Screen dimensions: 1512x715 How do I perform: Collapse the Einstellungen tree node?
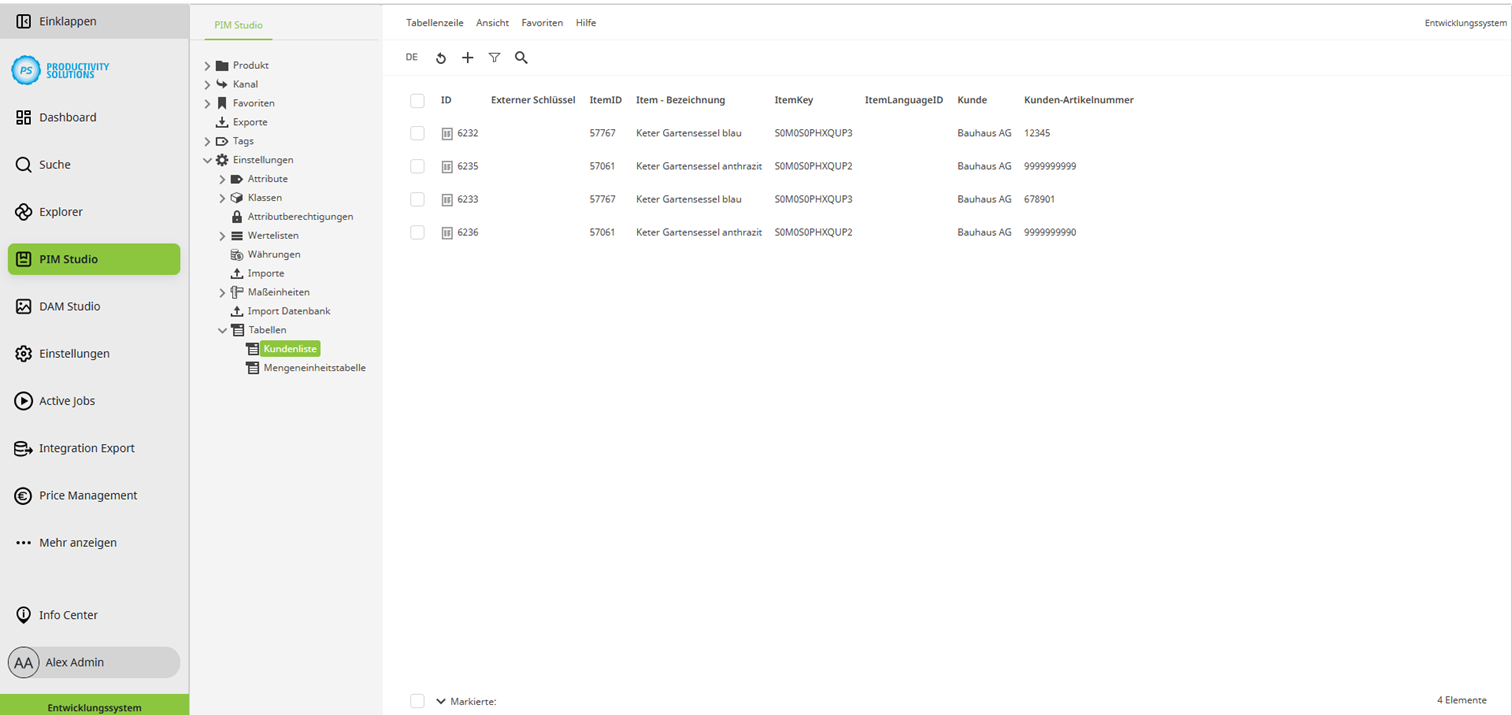(208, 159)
